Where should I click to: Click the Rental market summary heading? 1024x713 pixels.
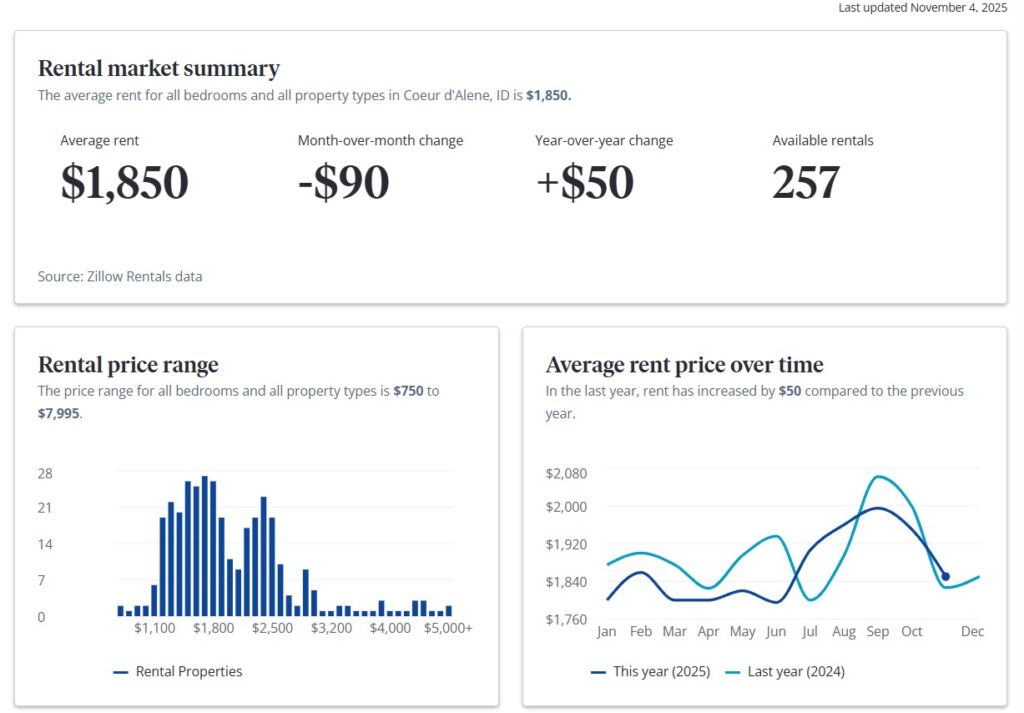[x=159, y=69]
